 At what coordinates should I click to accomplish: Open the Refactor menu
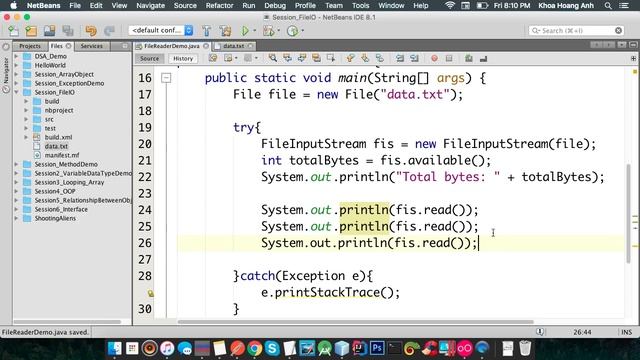pos(219,6)
